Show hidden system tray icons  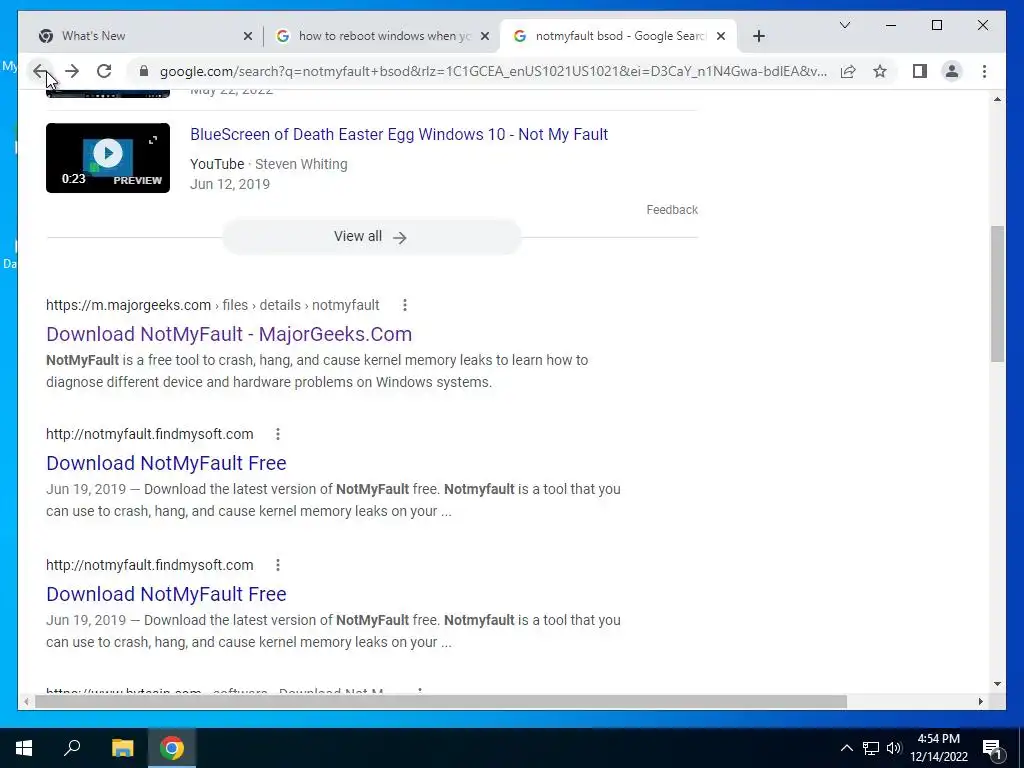click(x=846, y=748)
